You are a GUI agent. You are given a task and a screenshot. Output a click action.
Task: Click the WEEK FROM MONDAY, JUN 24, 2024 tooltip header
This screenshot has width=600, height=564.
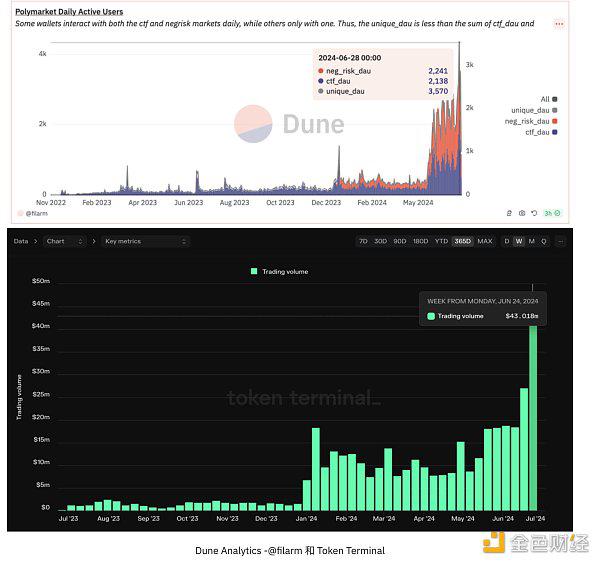(x=483, y=302)
